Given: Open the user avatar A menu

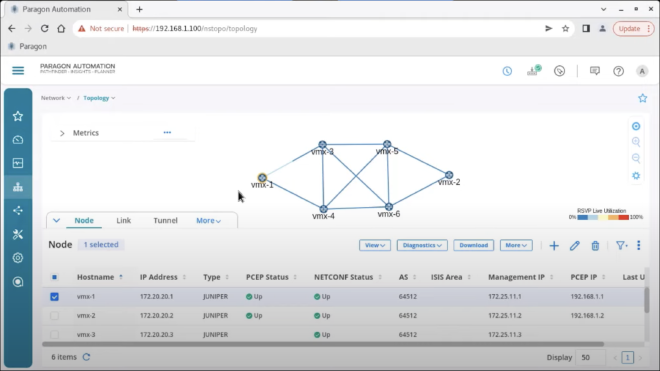Looking at the screenshot, I should (x=642, y=71).
